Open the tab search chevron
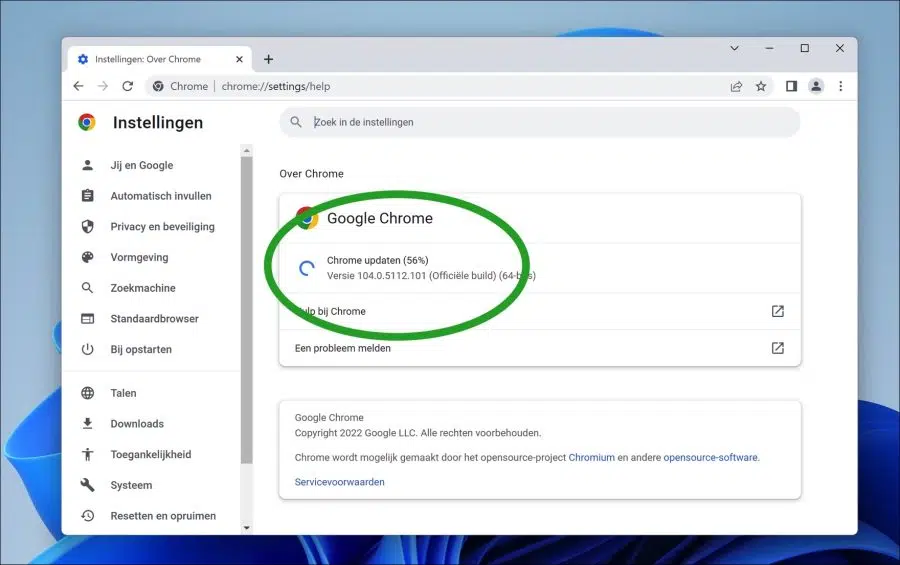This screenshot has width=900, height=565. [734, 48]
